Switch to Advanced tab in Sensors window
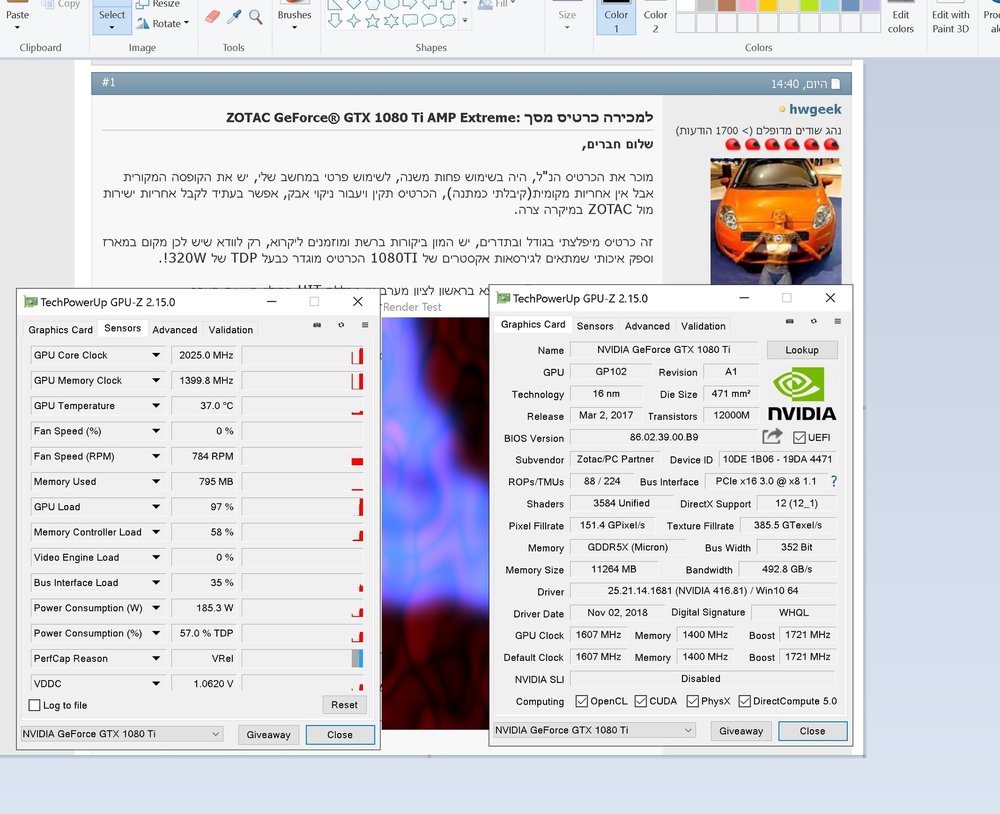The height and width of the screenshot is (814, 1000). click(x=175, y=330)
